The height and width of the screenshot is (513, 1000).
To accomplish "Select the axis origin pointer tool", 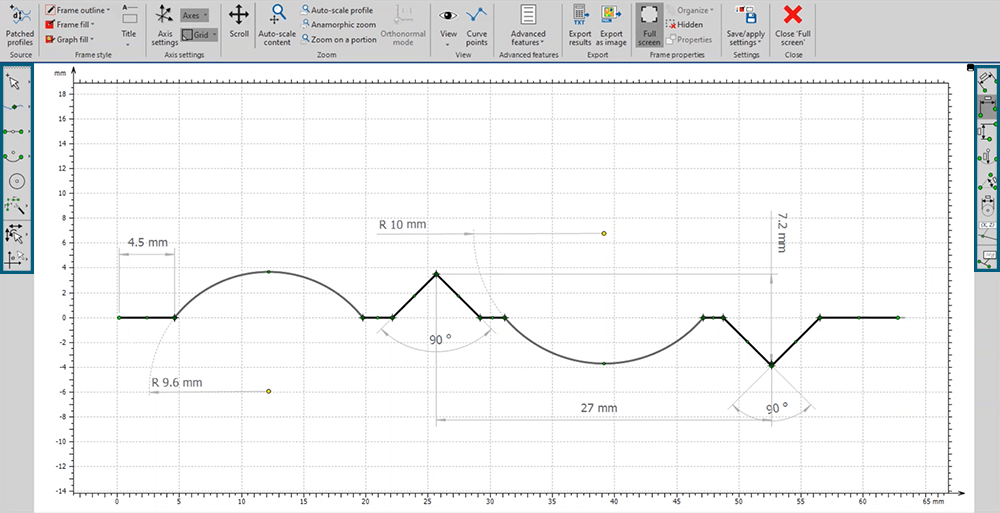I will click(16, 258).
